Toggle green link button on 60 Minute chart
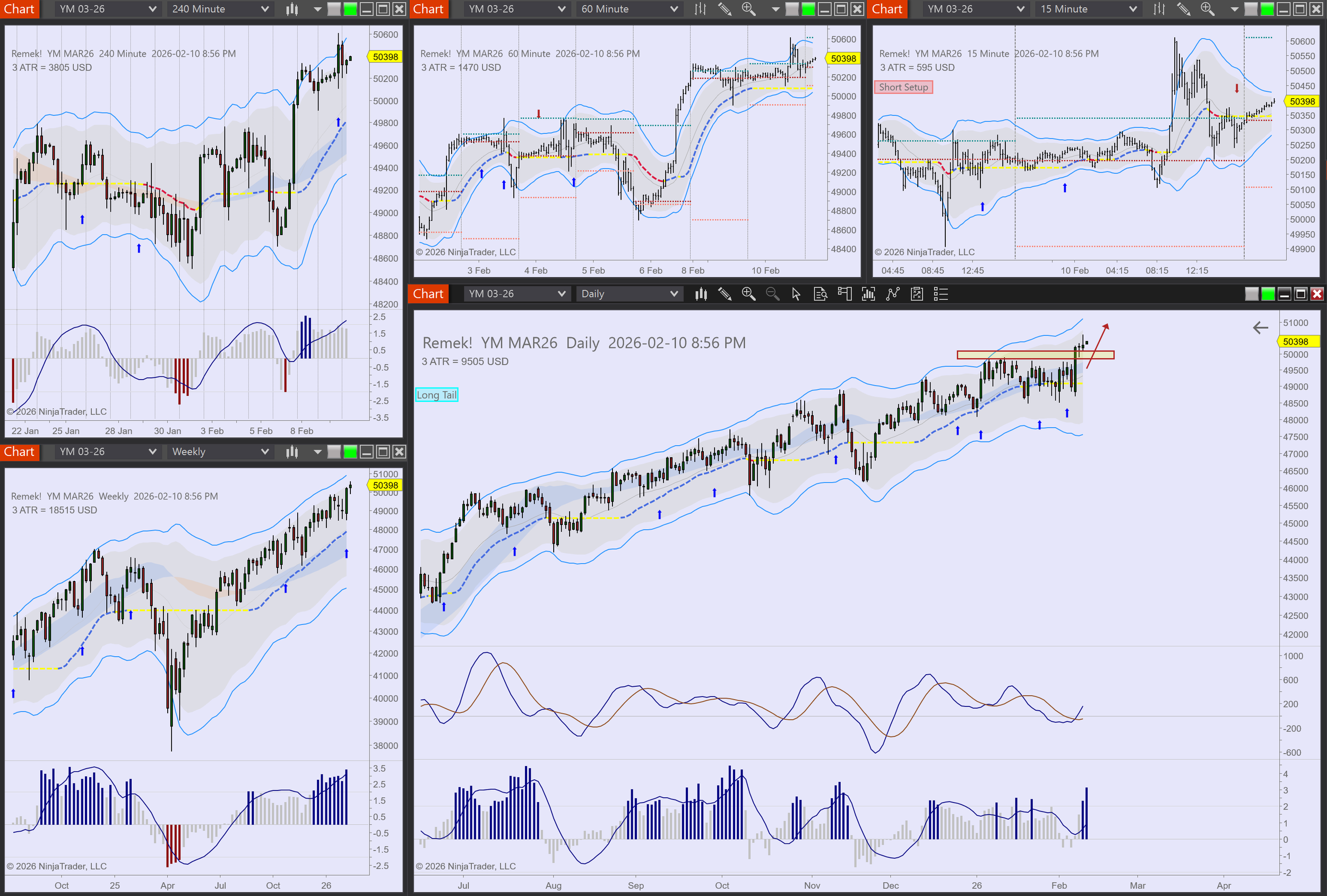Image resolution: width=1327 pixels, height=896 pixels. 808,8
